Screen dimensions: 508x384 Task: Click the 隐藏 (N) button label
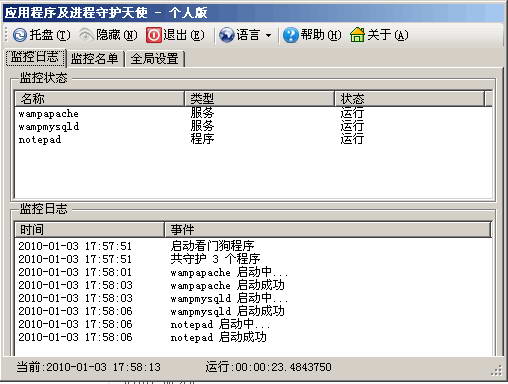tap(117, 35)
